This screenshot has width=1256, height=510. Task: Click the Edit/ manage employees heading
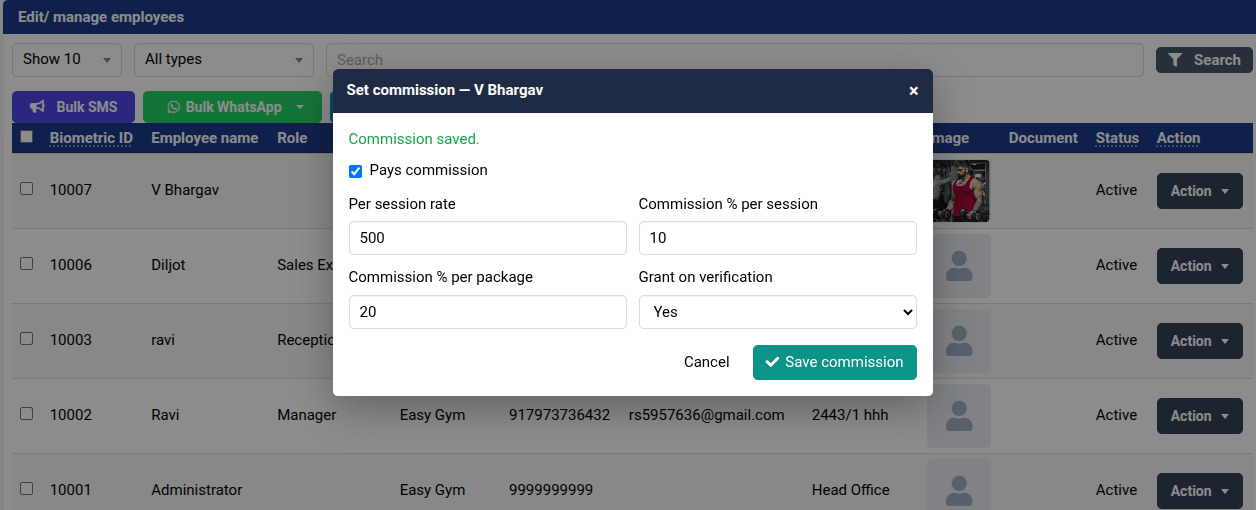pos(101,17)
